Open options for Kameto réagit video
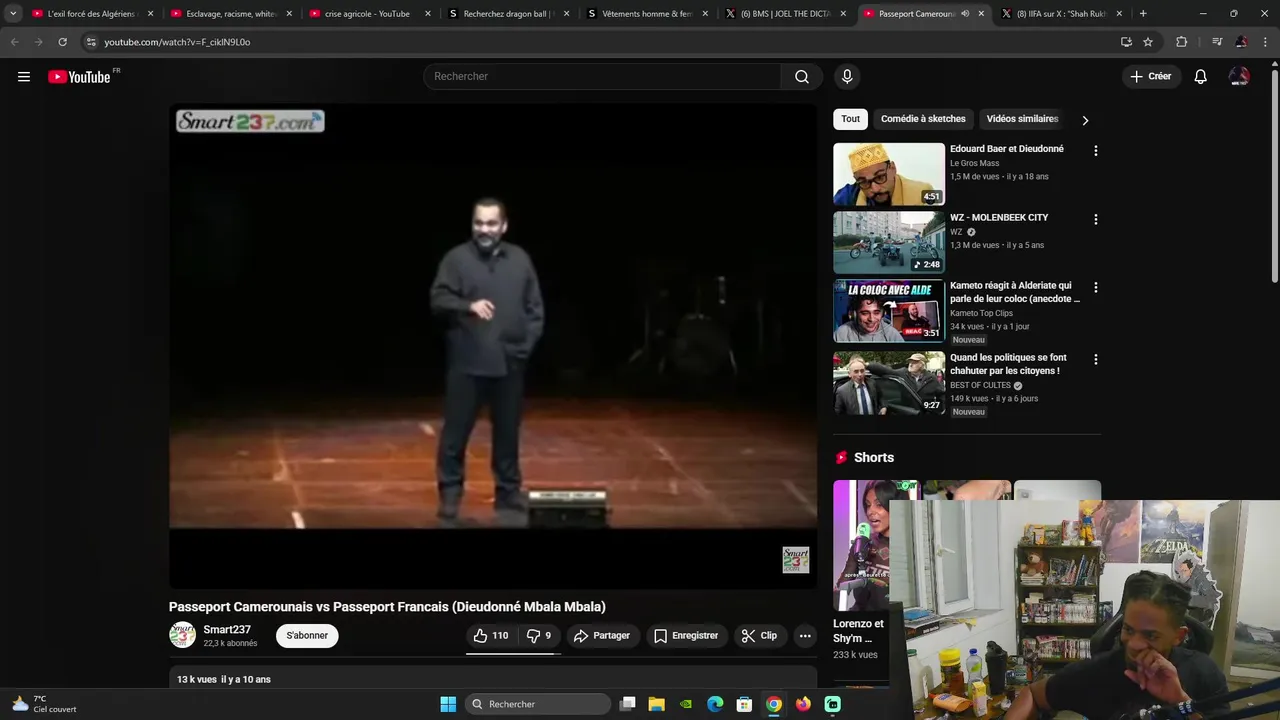Viewport: 1280px width, 720px height. pos(1096,287)
